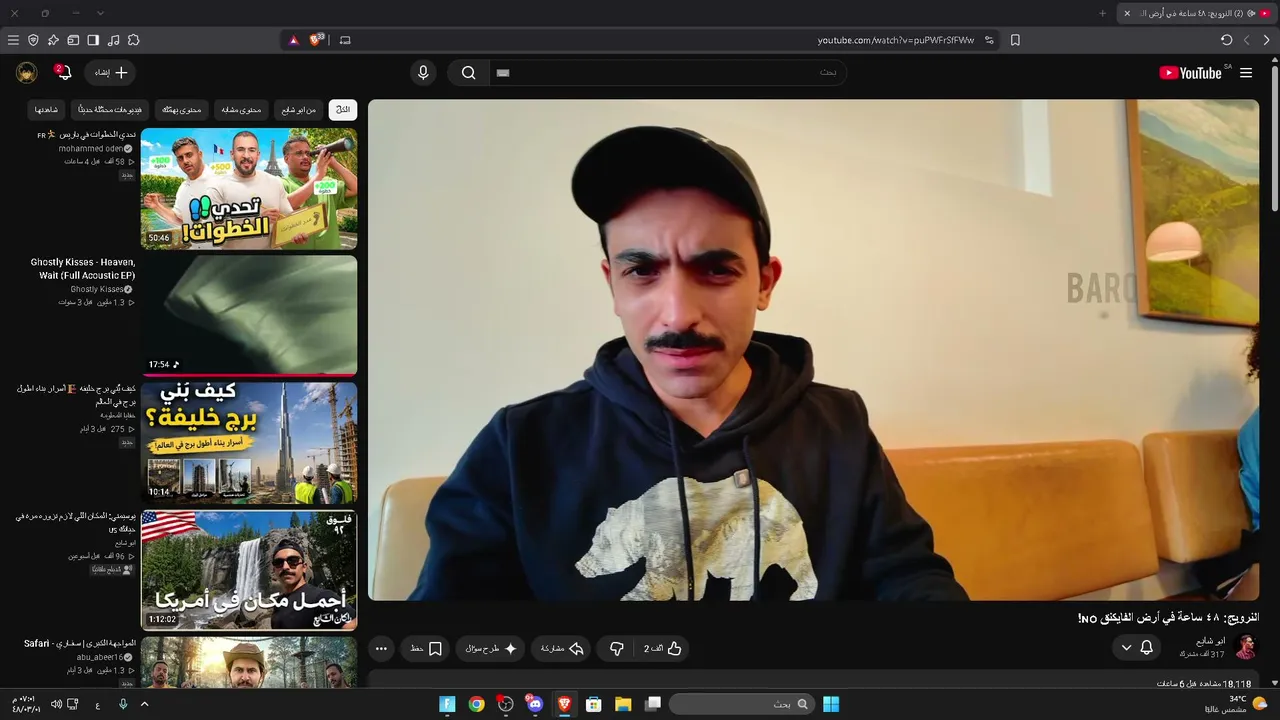Open Microsoft Store from the taskbar
The image size is (1280, 720).
594,704
